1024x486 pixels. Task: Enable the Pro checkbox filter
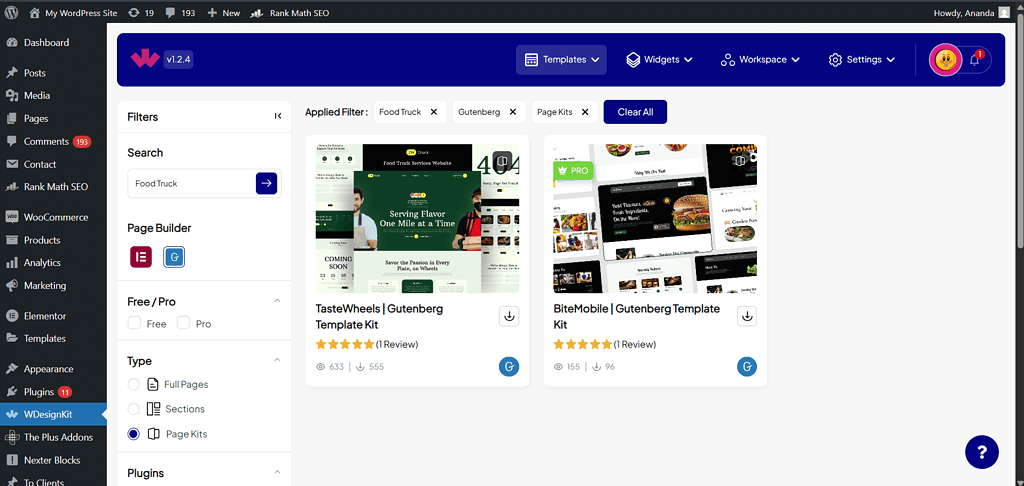[184, 324]
